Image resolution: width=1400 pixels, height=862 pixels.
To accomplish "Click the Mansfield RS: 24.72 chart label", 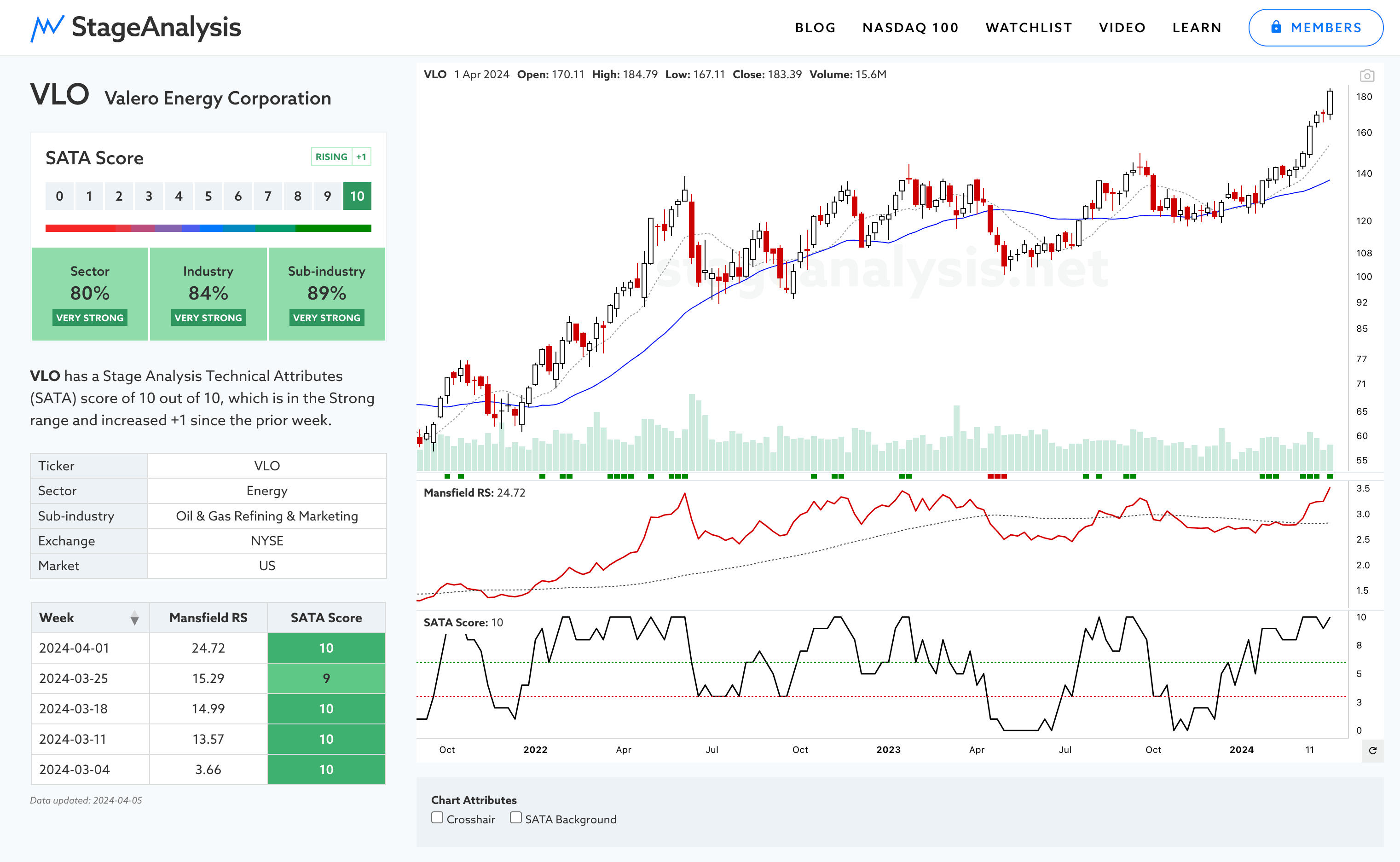I will [x=474, y=492].
